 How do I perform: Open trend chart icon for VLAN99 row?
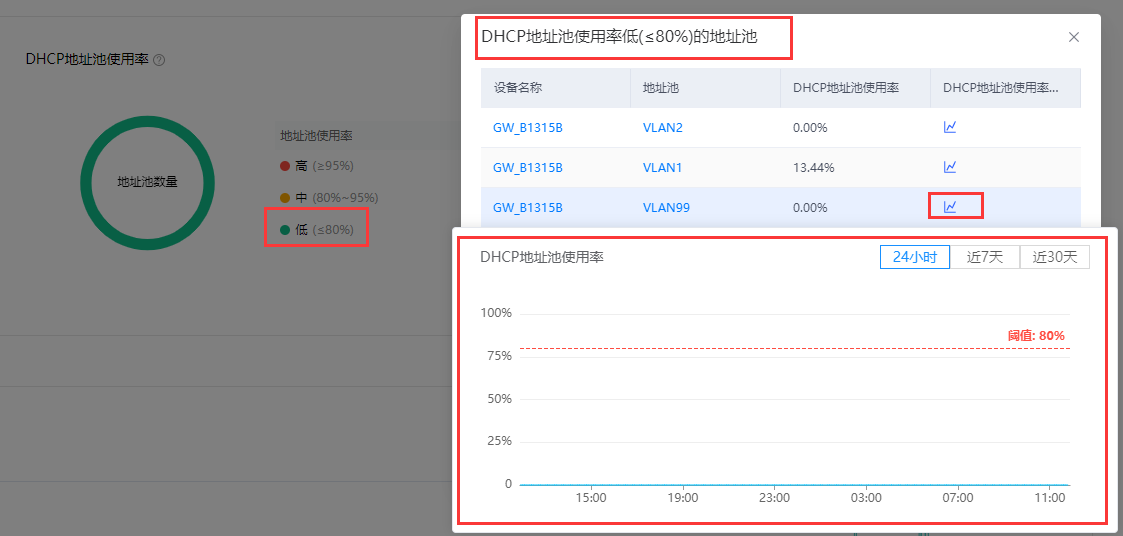click(x=950, y=207)
